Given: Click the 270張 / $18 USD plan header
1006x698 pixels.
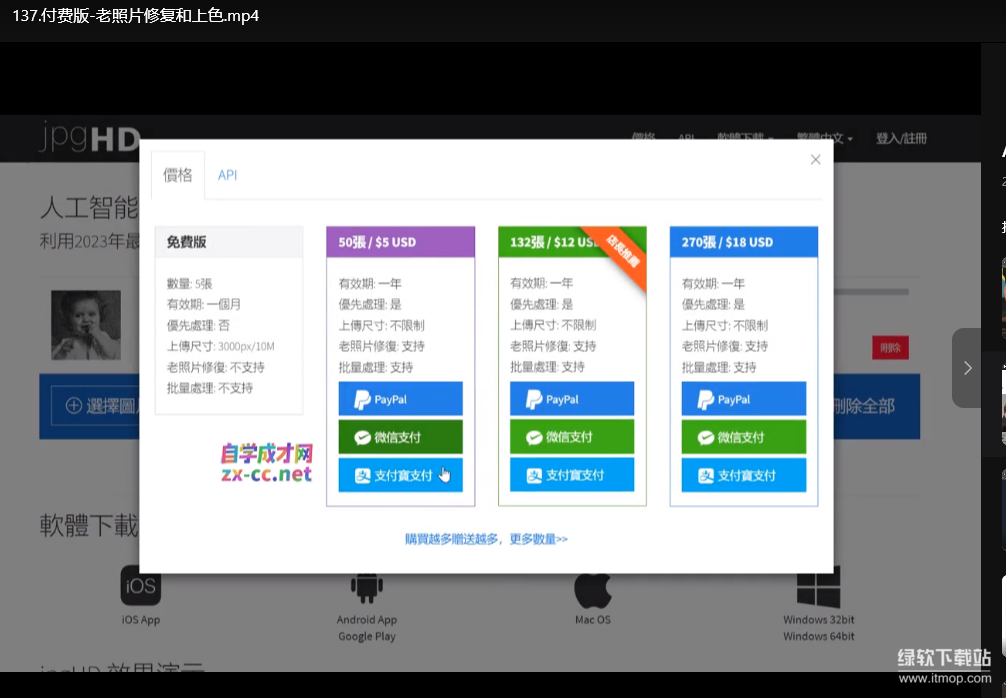Looking at the screenshot, I should tap(744, 242).
